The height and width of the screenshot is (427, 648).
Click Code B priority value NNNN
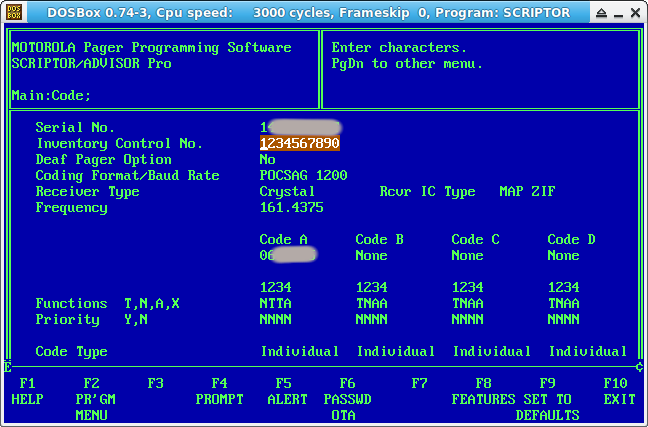[371, 320]
